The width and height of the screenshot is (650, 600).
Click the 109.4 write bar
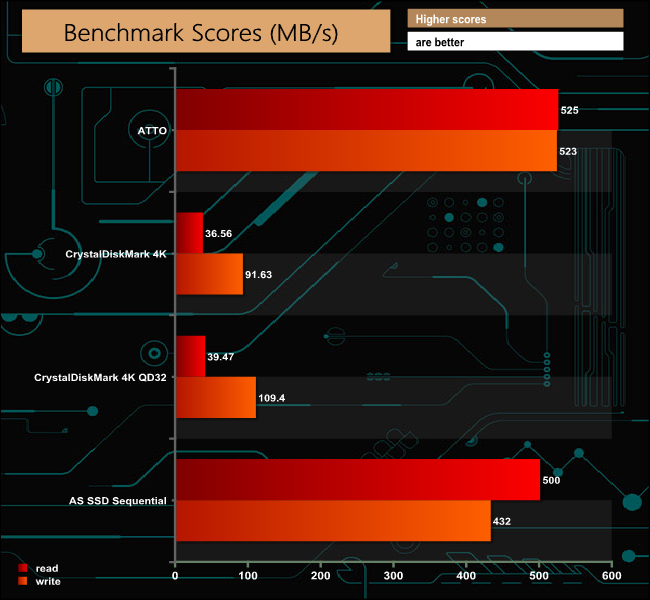[216, 397]
